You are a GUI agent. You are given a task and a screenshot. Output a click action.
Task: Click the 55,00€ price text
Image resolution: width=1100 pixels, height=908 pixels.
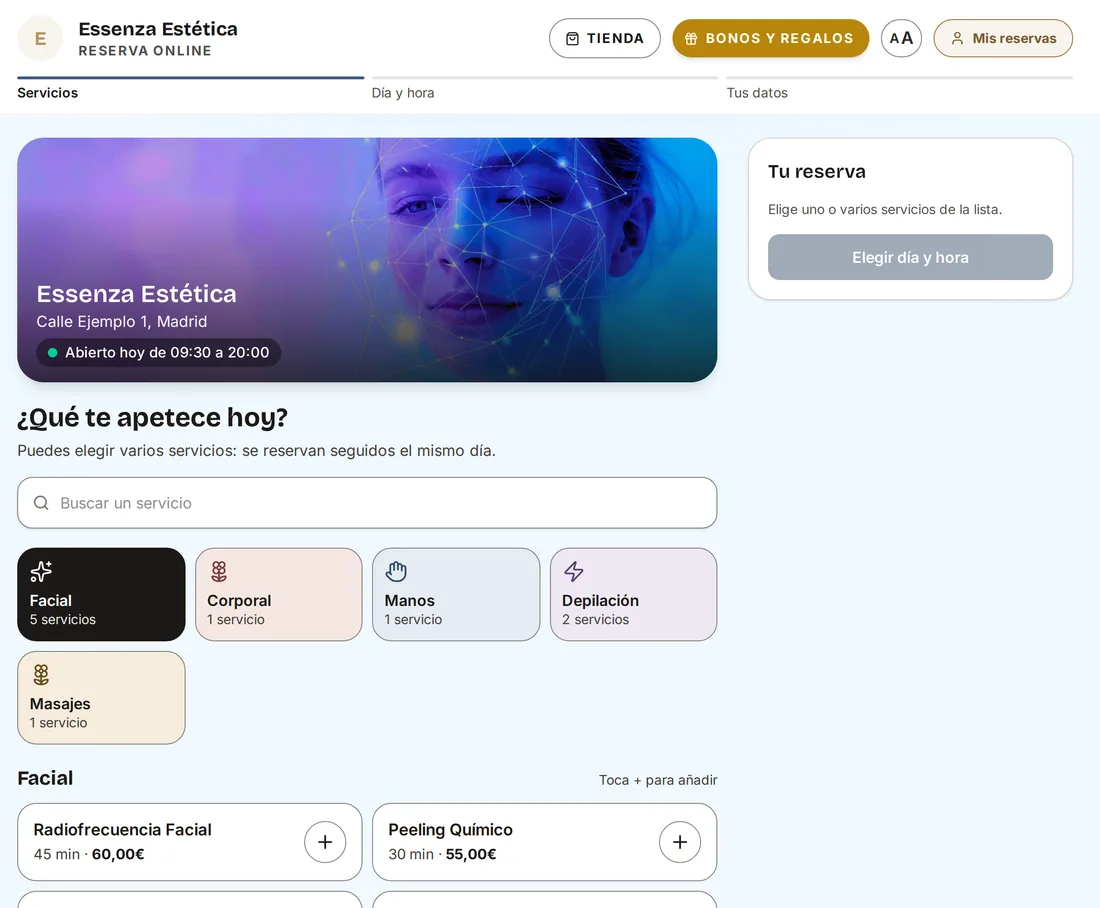[471, 854]
